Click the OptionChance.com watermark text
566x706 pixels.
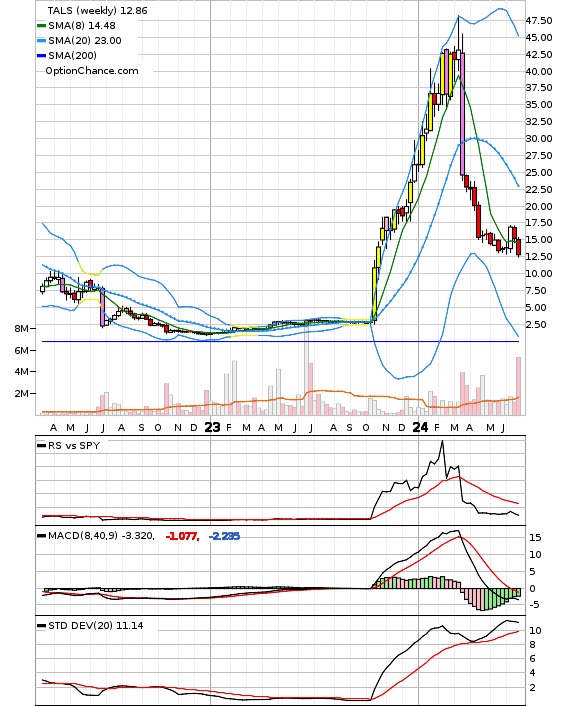coord(92,71)
